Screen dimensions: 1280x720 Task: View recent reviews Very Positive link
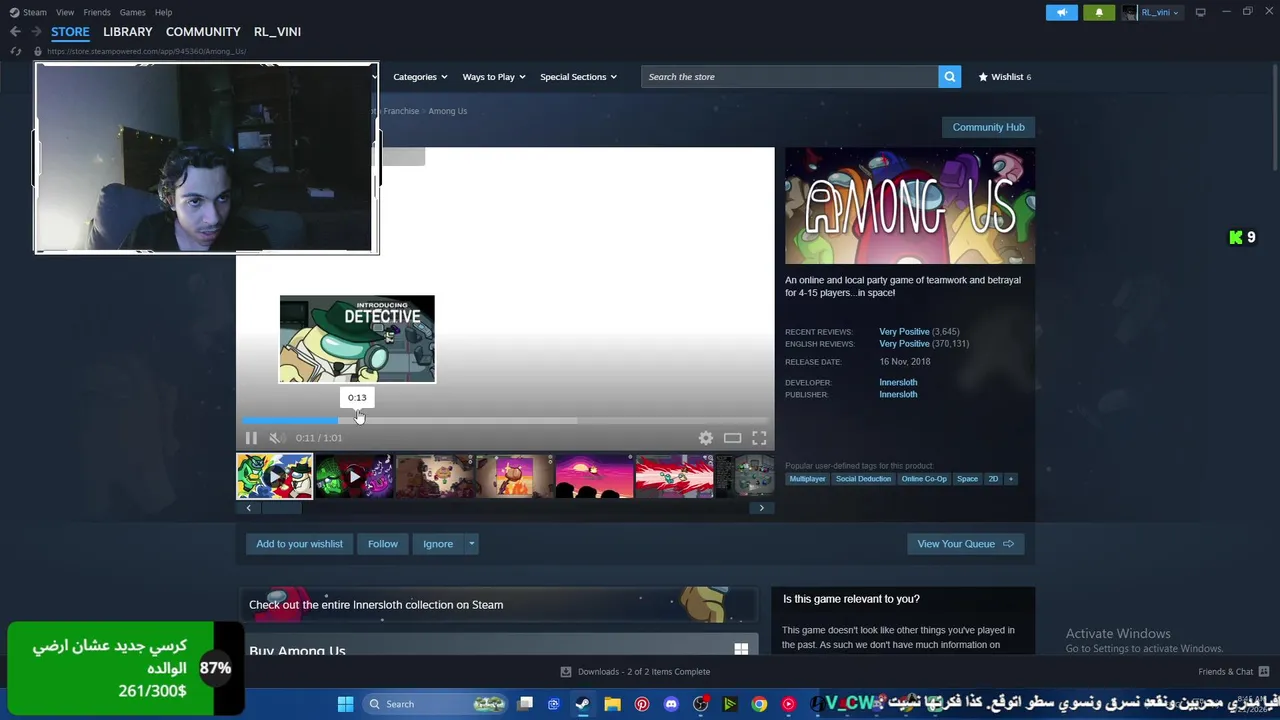pos(904,332)
